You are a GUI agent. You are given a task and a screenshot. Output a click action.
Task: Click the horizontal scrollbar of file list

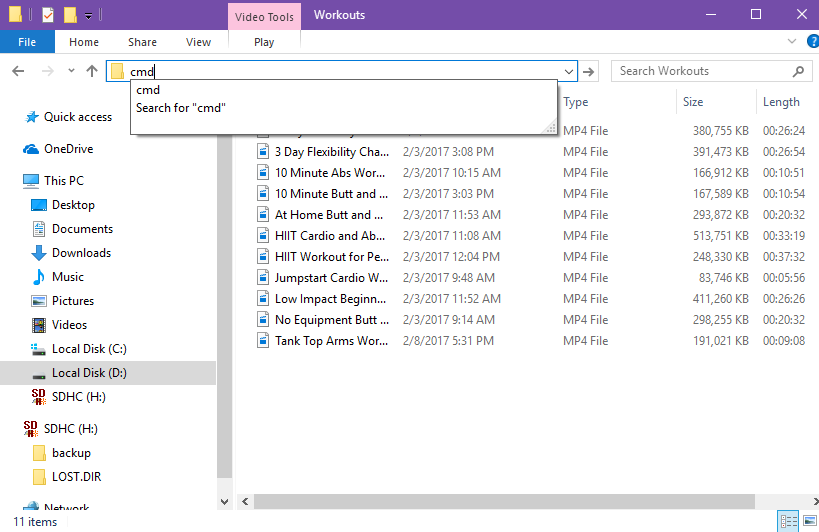[x=504, y=502]
